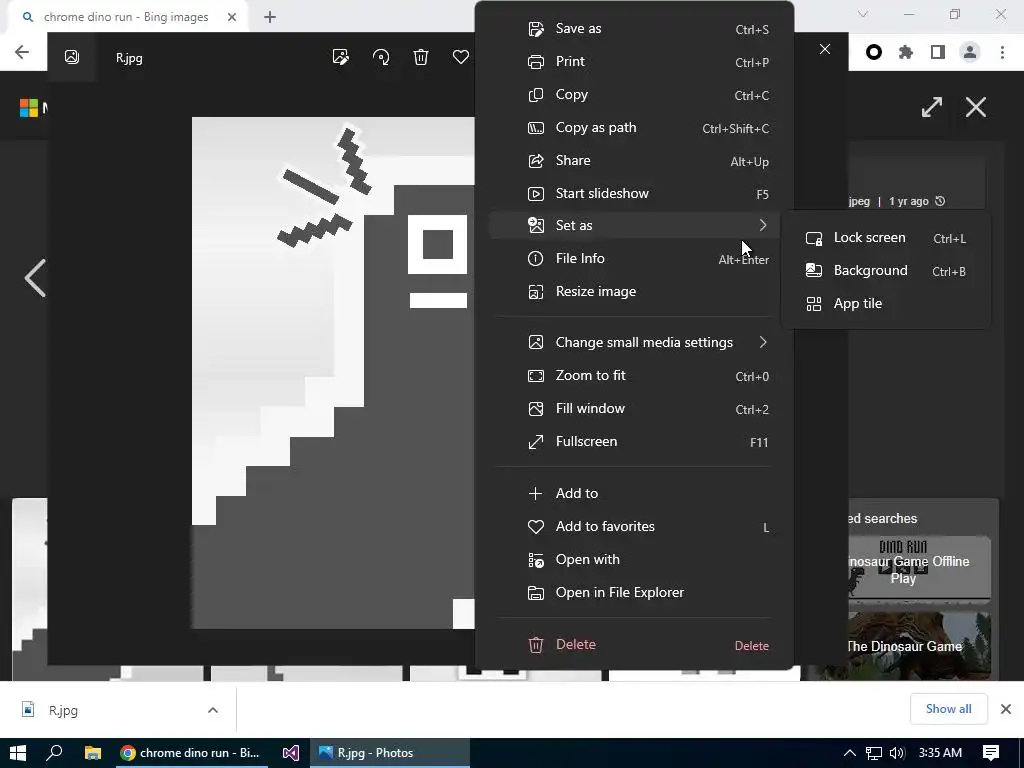Choose 'Zoom to fit' menu item
The image size is (1024, 768).
click(x=634, y=376)
